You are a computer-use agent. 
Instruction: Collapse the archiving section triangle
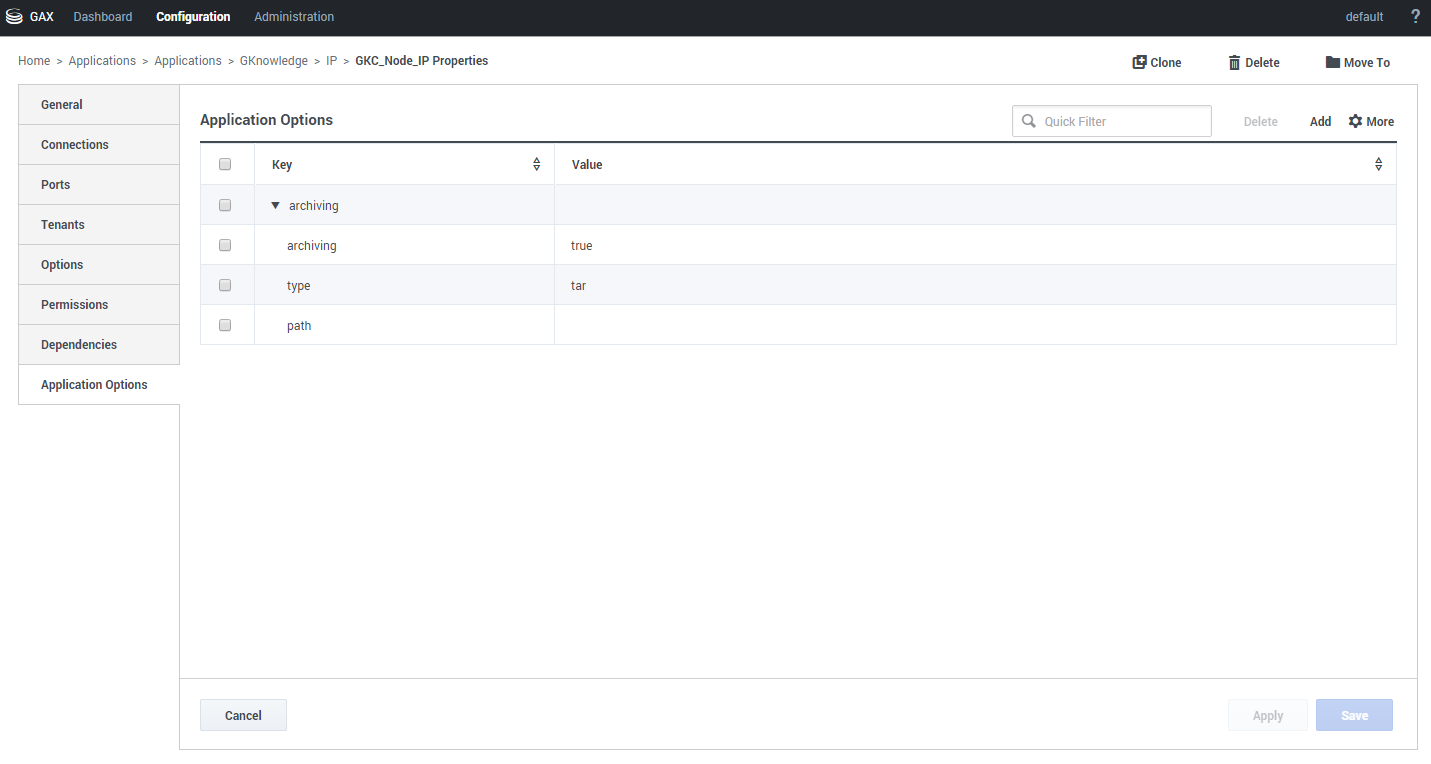pos(275,205)
